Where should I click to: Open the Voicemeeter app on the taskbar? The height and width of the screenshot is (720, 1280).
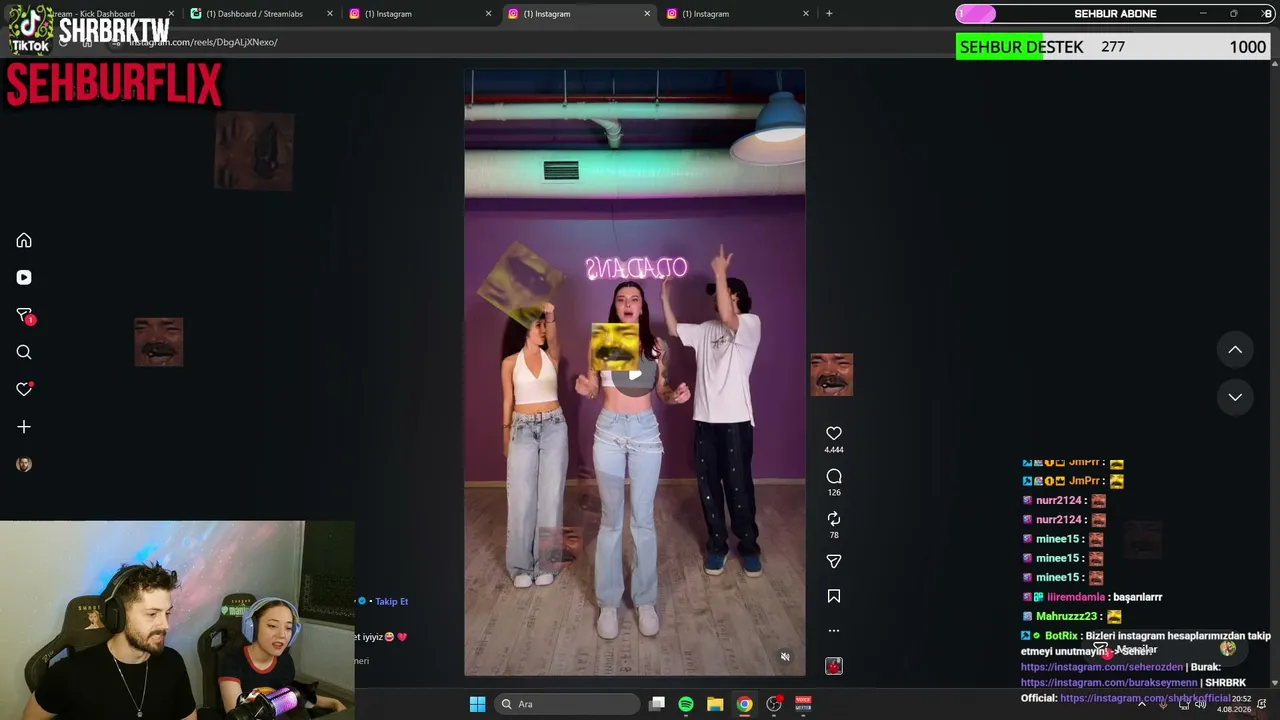(x=803, y=704)
